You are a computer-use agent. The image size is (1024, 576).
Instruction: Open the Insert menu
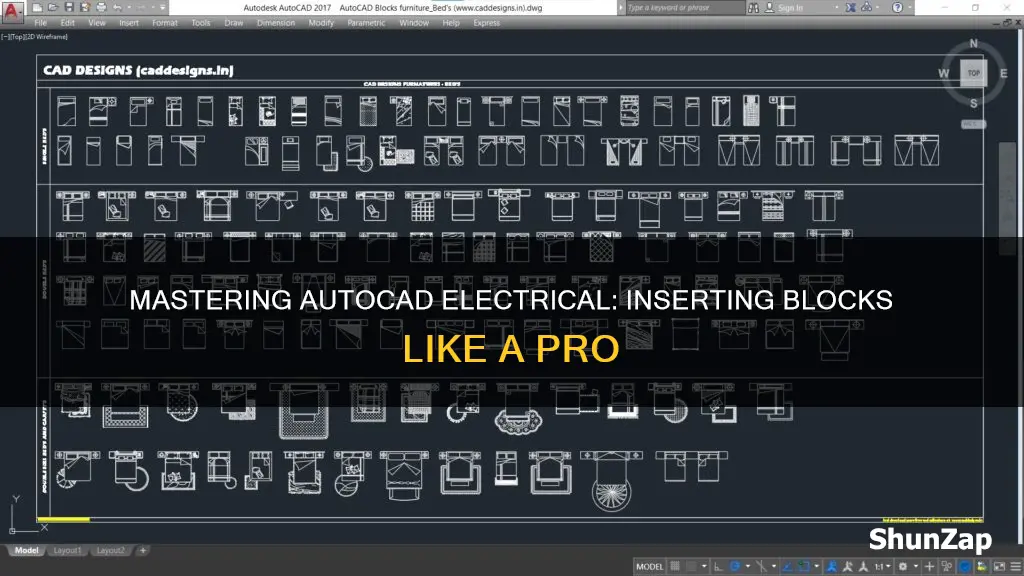coord(129,23)
